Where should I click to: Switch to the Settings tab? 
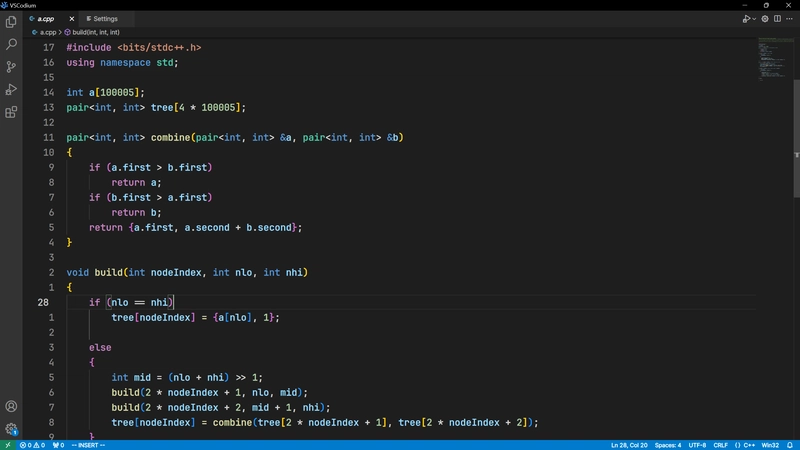tap(104, 19)
